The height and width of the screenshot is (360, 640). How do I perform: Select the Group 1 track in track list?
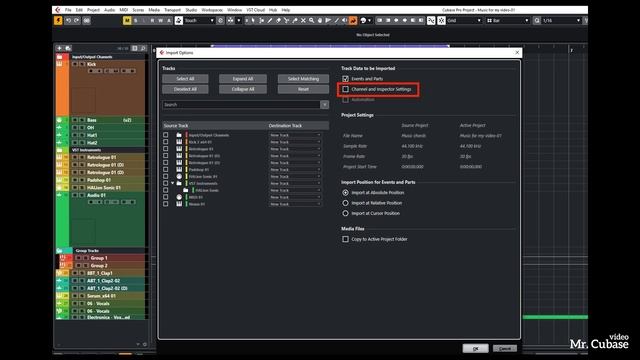click(x=99, y=258)
